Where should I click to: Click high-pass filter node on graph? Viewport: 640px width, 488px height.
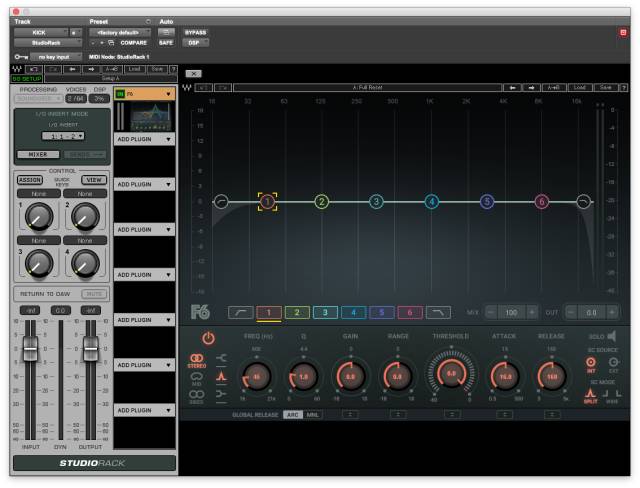pyautogui.click(x=221, y=202)
